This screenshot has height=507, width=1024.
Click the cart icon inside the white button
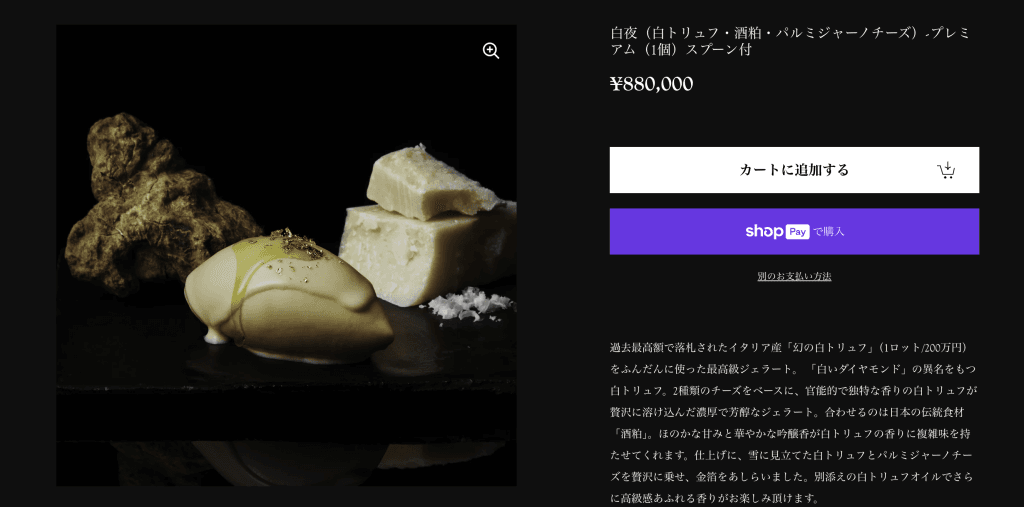(x=946, y=170)
